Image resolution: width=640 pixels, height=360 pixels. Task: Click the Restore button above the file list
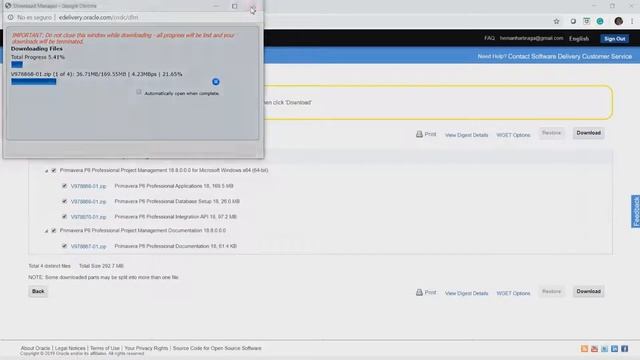tap(551, 133)
